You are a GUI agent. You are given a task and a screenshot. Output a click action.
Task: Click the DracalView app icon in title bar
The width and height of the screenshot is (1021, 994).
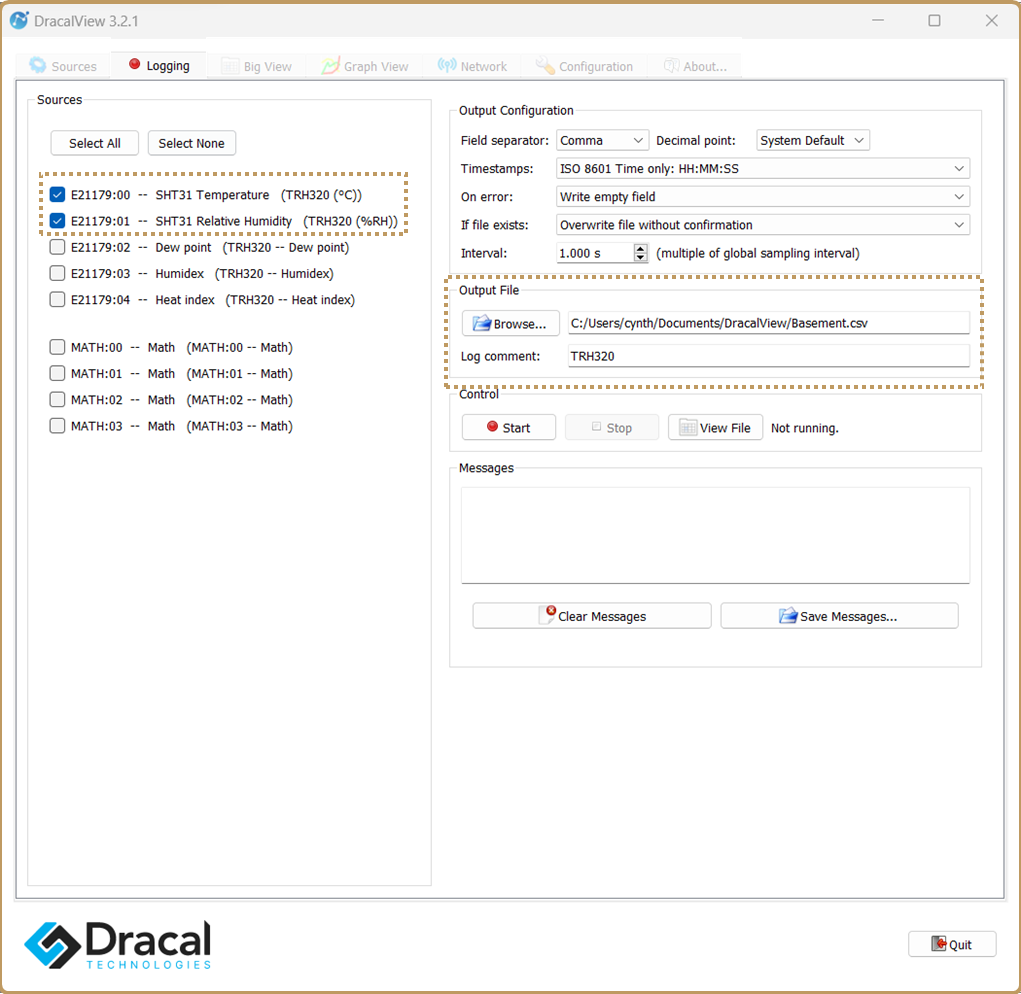(x=19, y=21)
